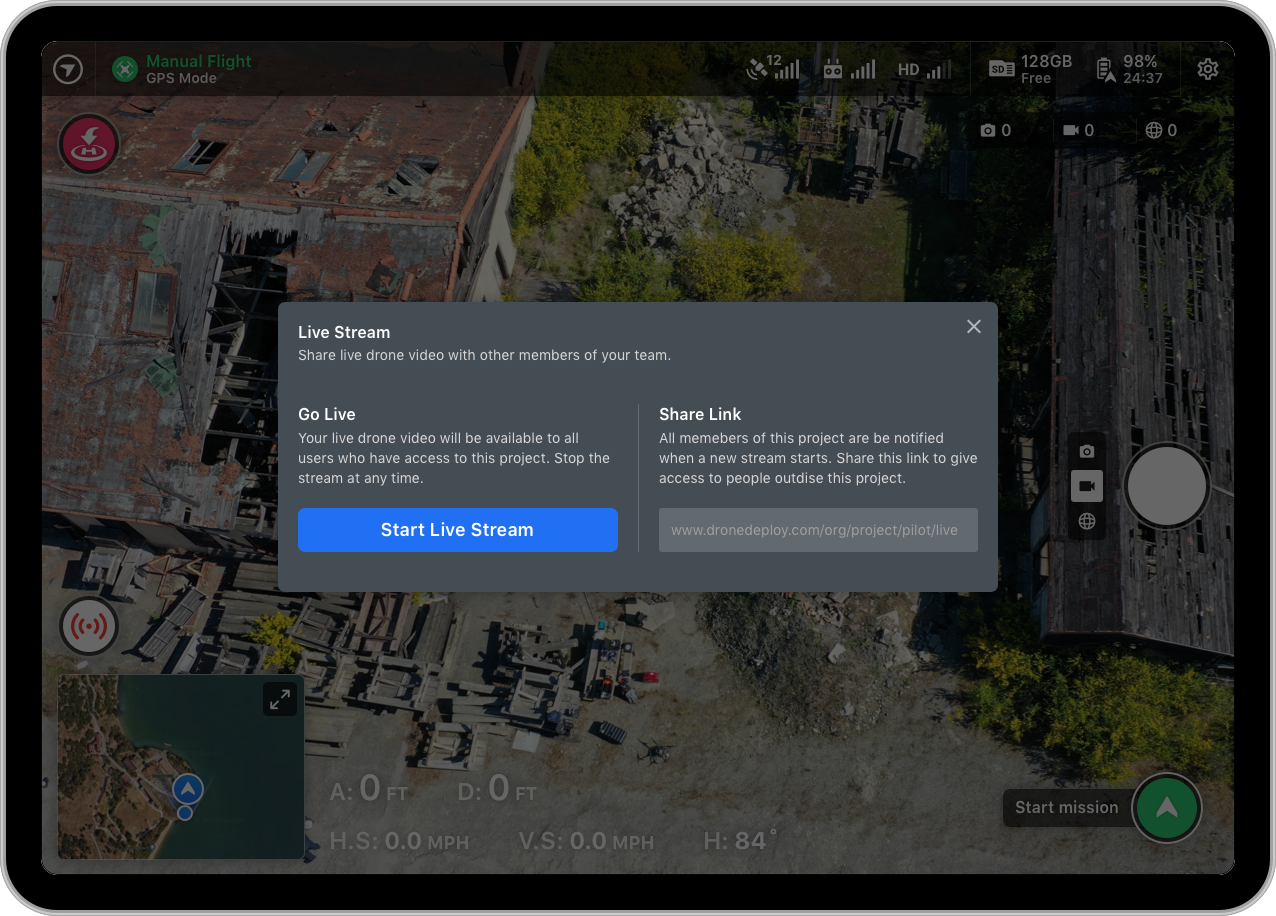Click the Start Live Stream button
1276x916 pixels.
tap(457, 530)
